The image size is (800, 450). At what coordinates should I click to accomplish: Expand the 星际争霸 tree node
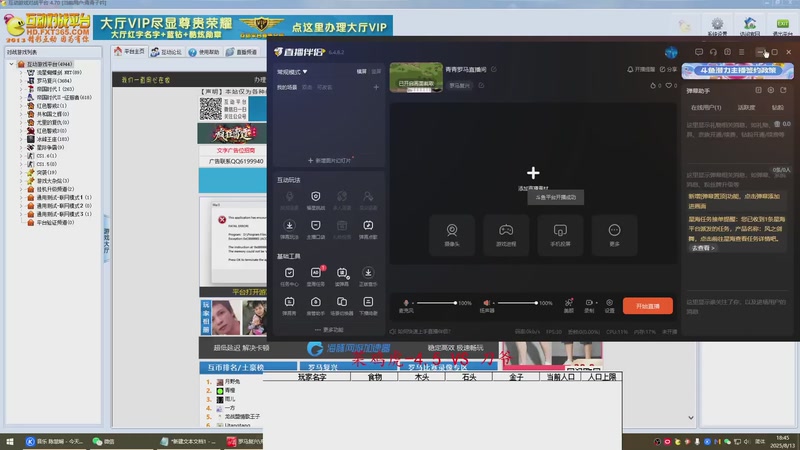pyautogui.click(x=21, y=147)
